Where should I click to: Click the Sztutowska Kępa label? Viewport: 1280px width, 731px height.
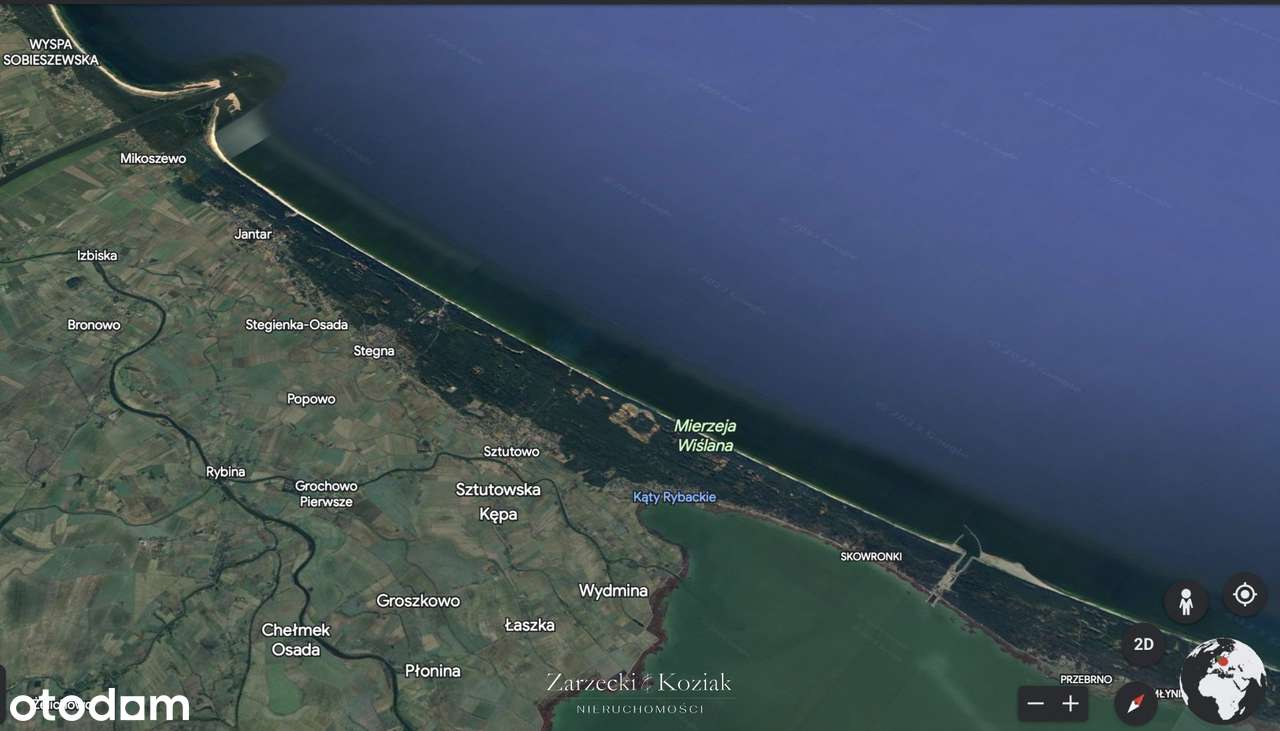tap(498, 502)
